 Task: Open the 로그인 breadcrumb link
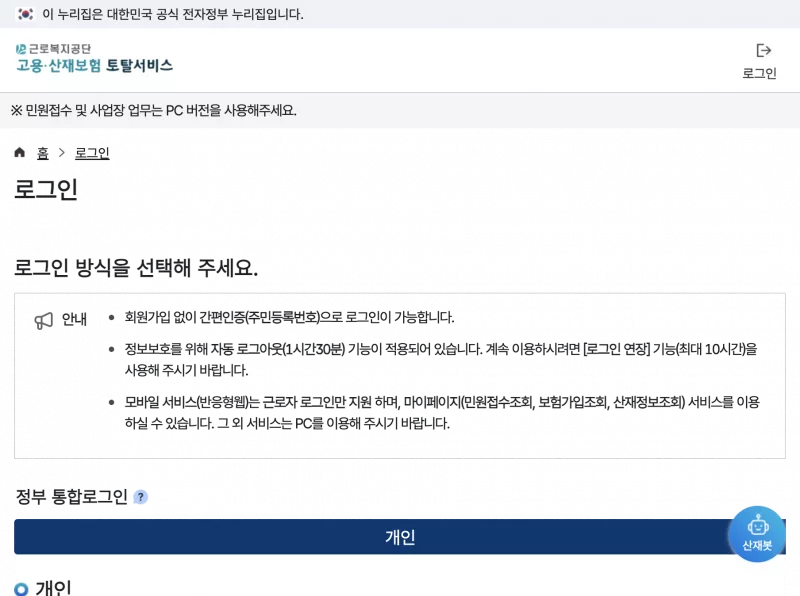click(x=92, y=153)
